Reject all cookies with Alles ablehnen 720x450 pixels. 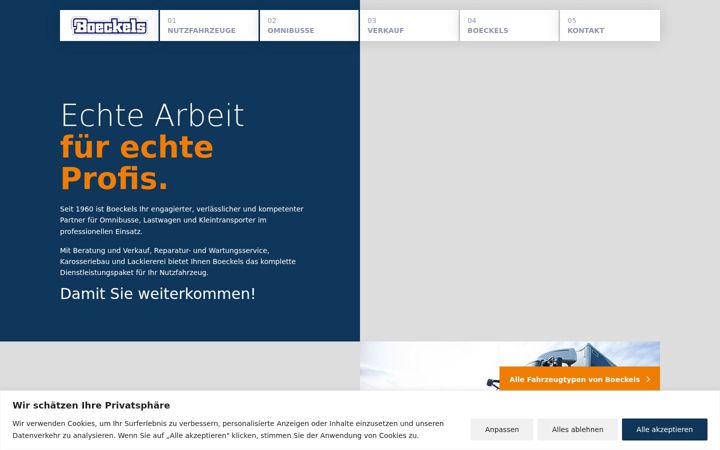click(578, 429)
